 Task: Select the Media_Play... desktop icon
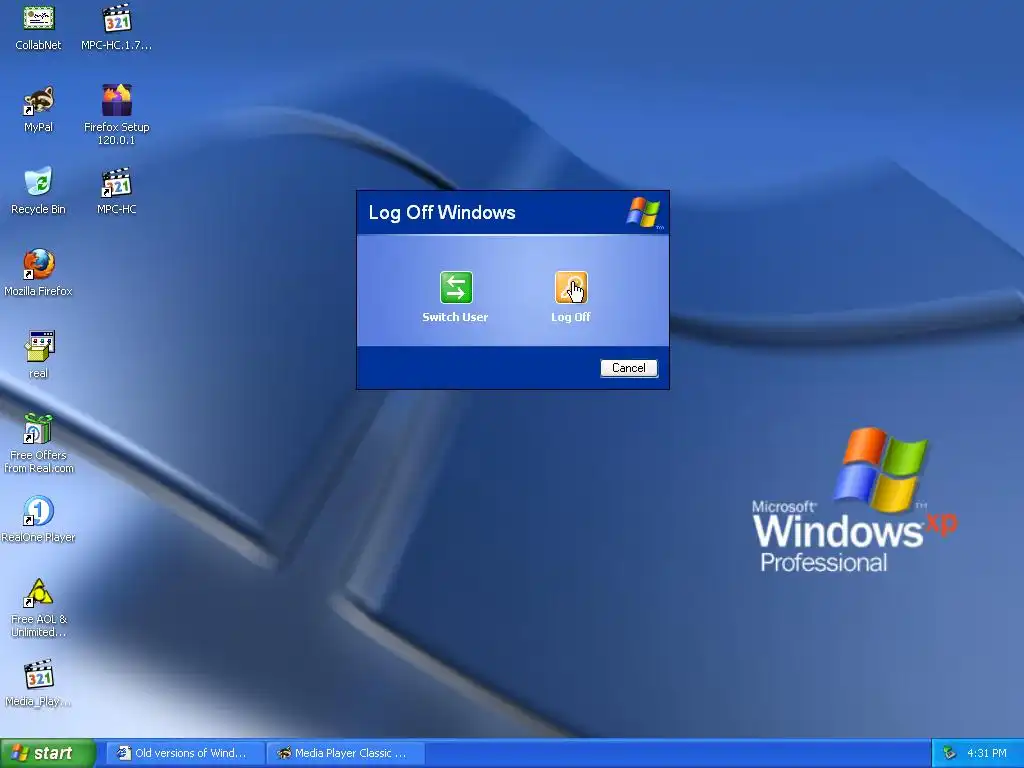(x=39, y=675)
